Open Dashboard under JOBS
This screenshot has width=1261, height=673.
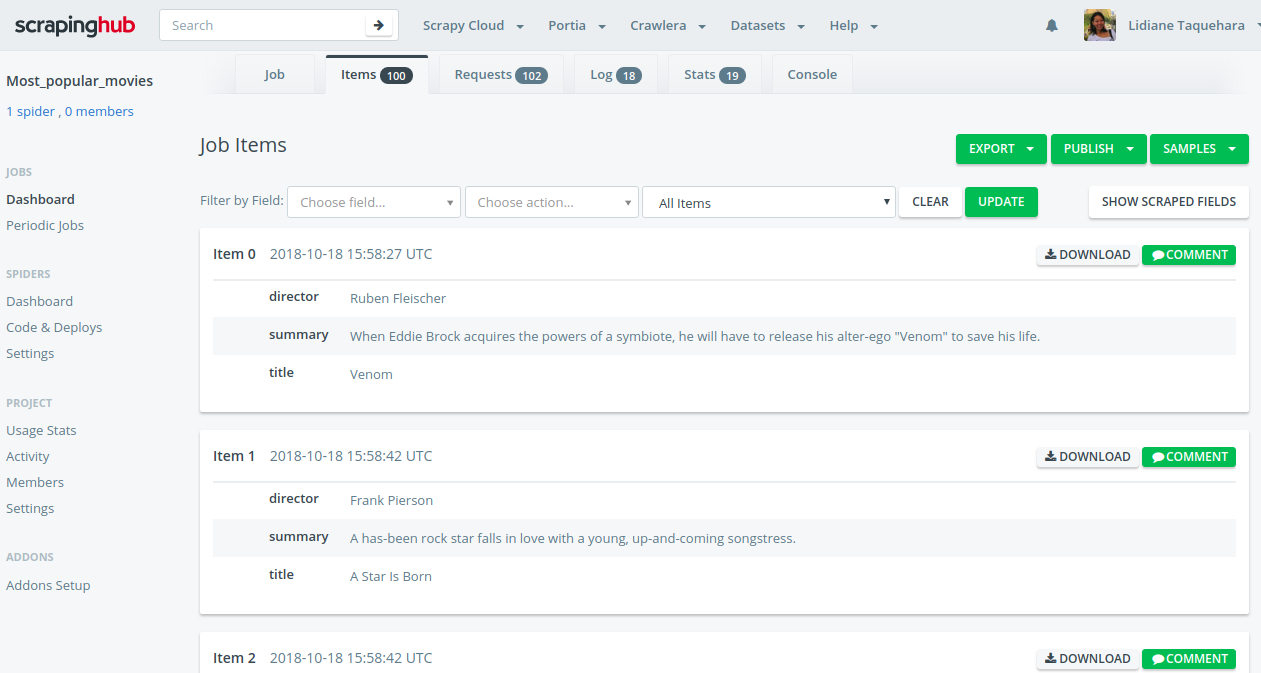(x=40, y=200)
